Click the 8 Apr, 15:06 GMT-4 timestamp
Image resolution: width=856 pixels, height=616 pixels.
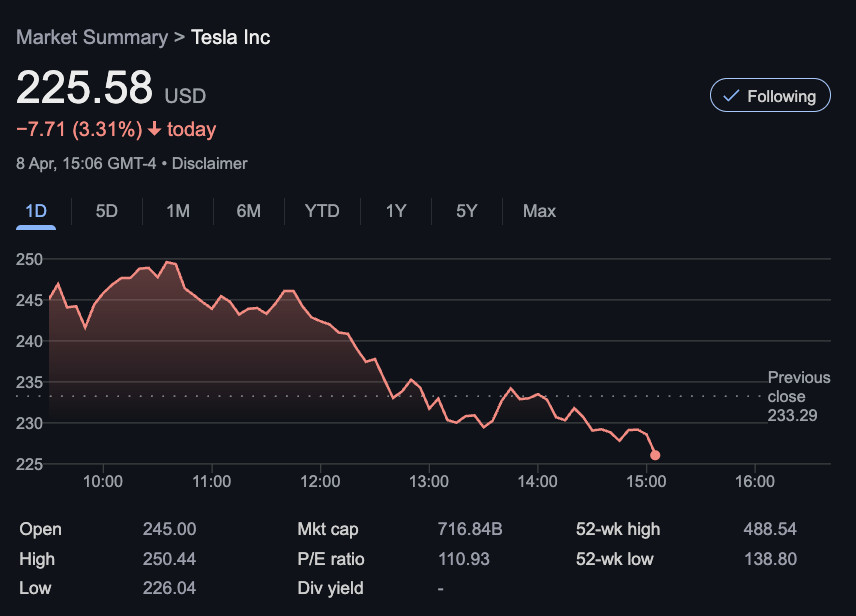pyautogui.click(x=86, y=163)
